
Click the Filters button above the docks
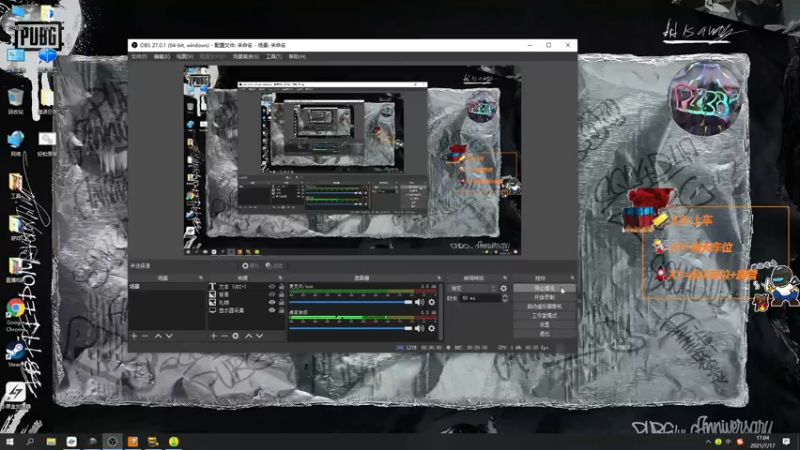click(x=274, y=266)
